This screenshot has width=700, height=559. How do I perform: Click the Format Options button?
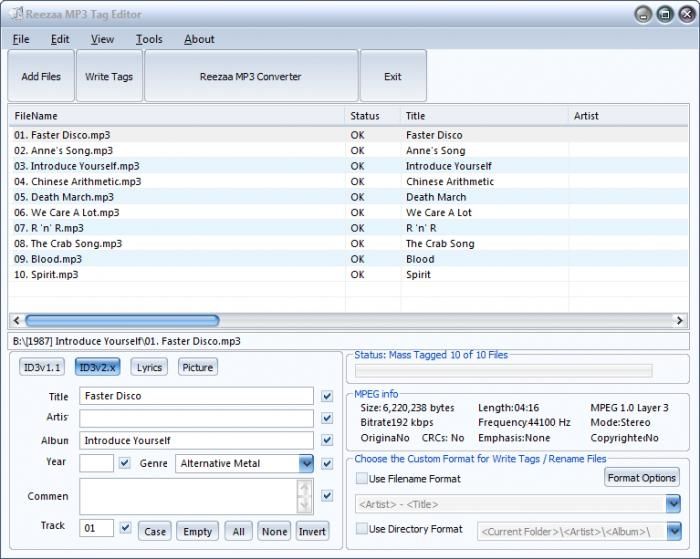(642, 478)
